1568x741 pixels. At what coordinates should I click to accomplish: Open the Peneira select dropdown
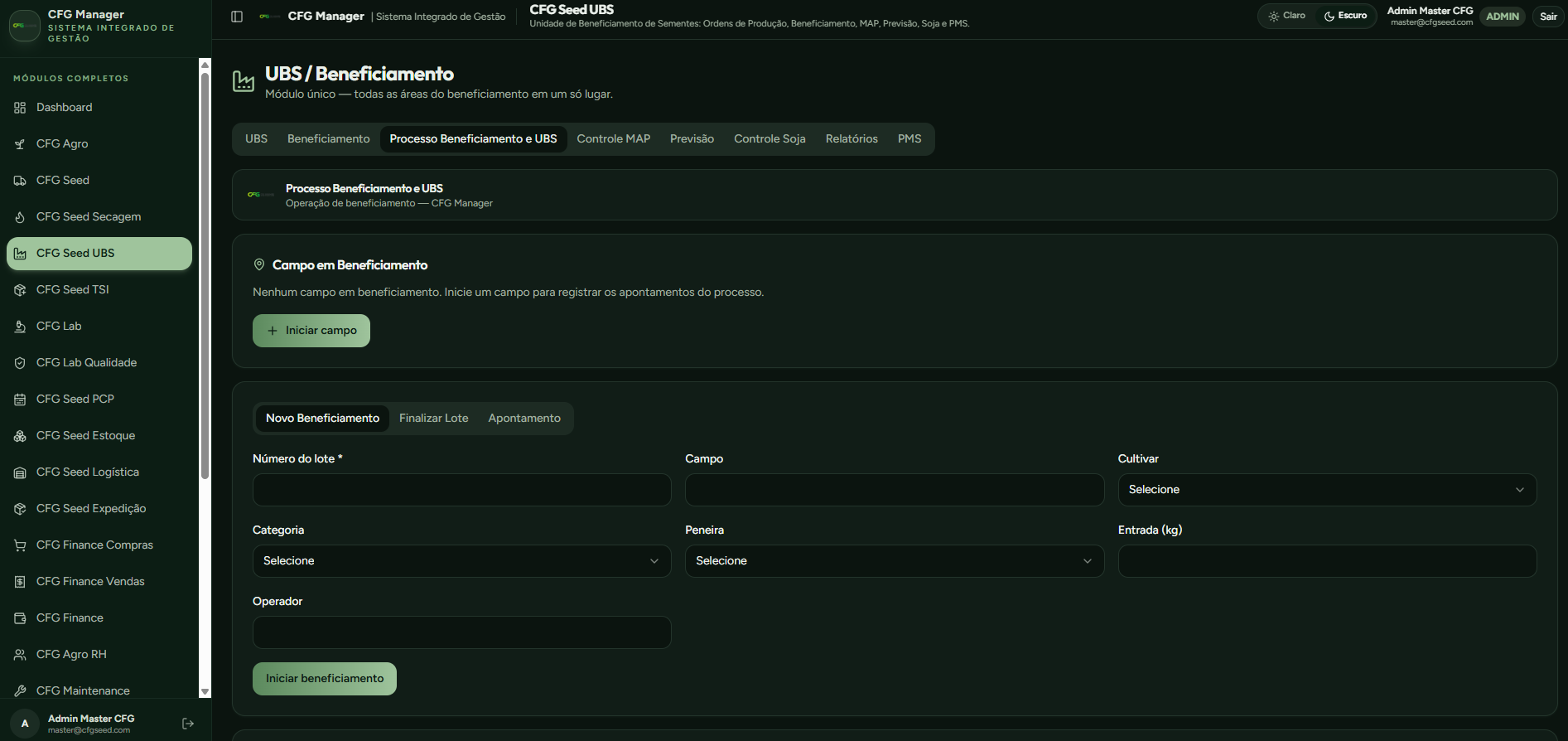click(x=894, y=561)
